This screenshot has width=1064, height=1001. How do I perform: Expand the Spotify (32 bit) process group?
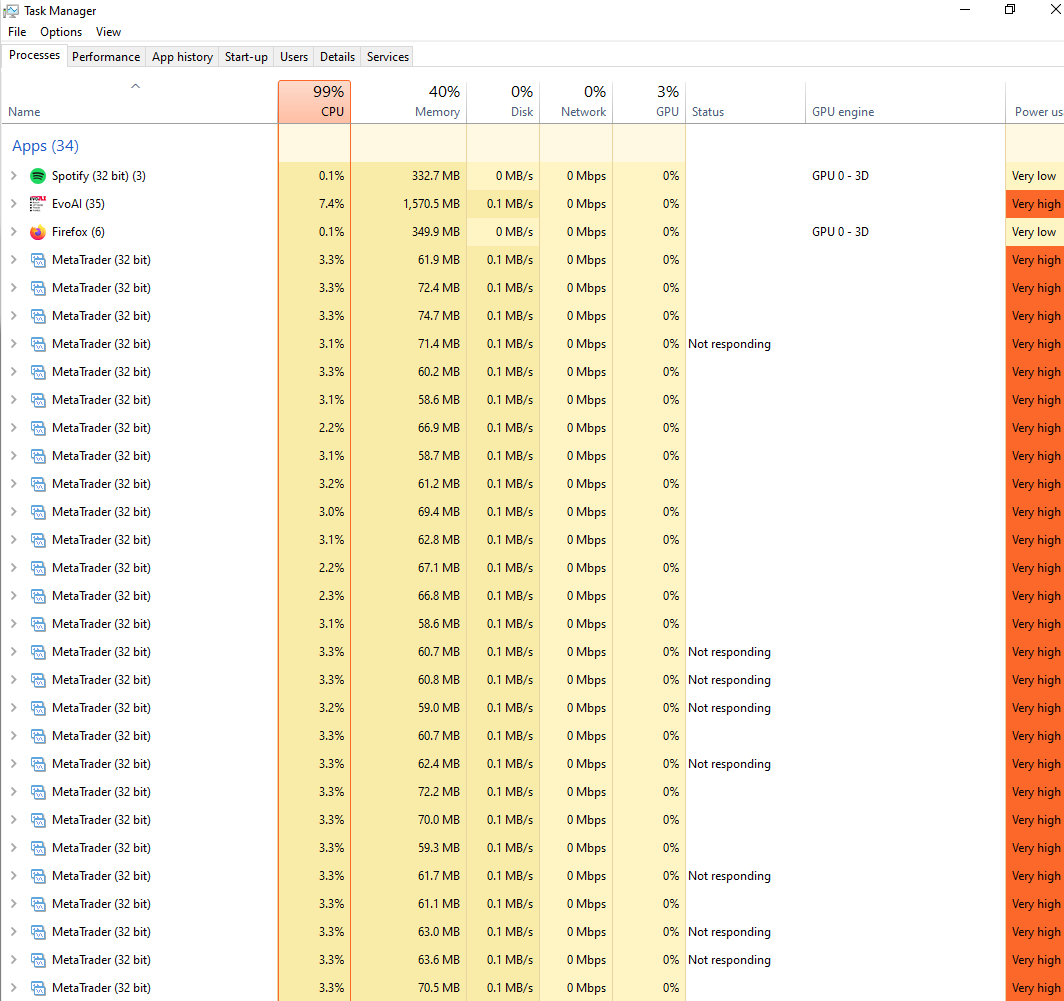pos(13,176)
